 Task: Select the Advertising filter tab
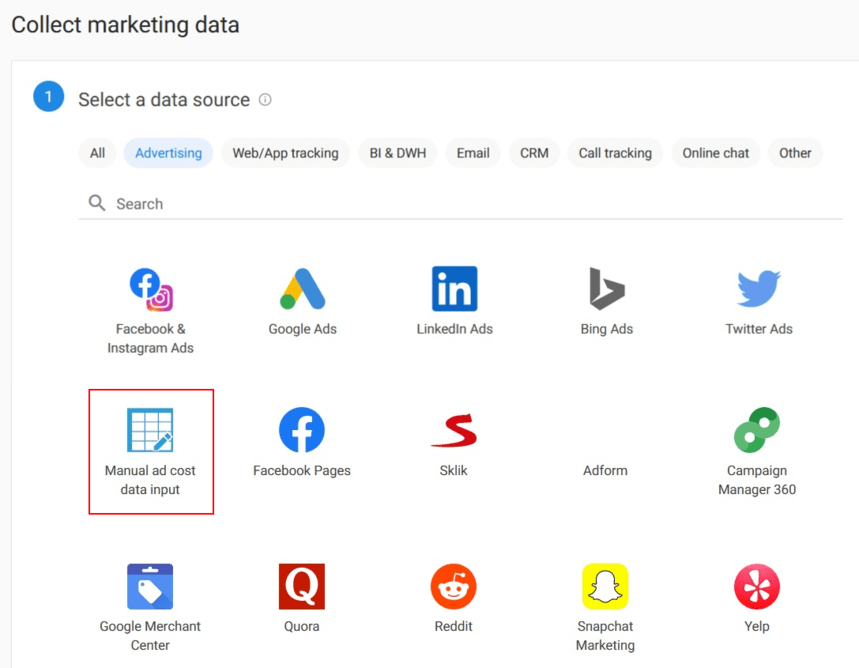169,153
